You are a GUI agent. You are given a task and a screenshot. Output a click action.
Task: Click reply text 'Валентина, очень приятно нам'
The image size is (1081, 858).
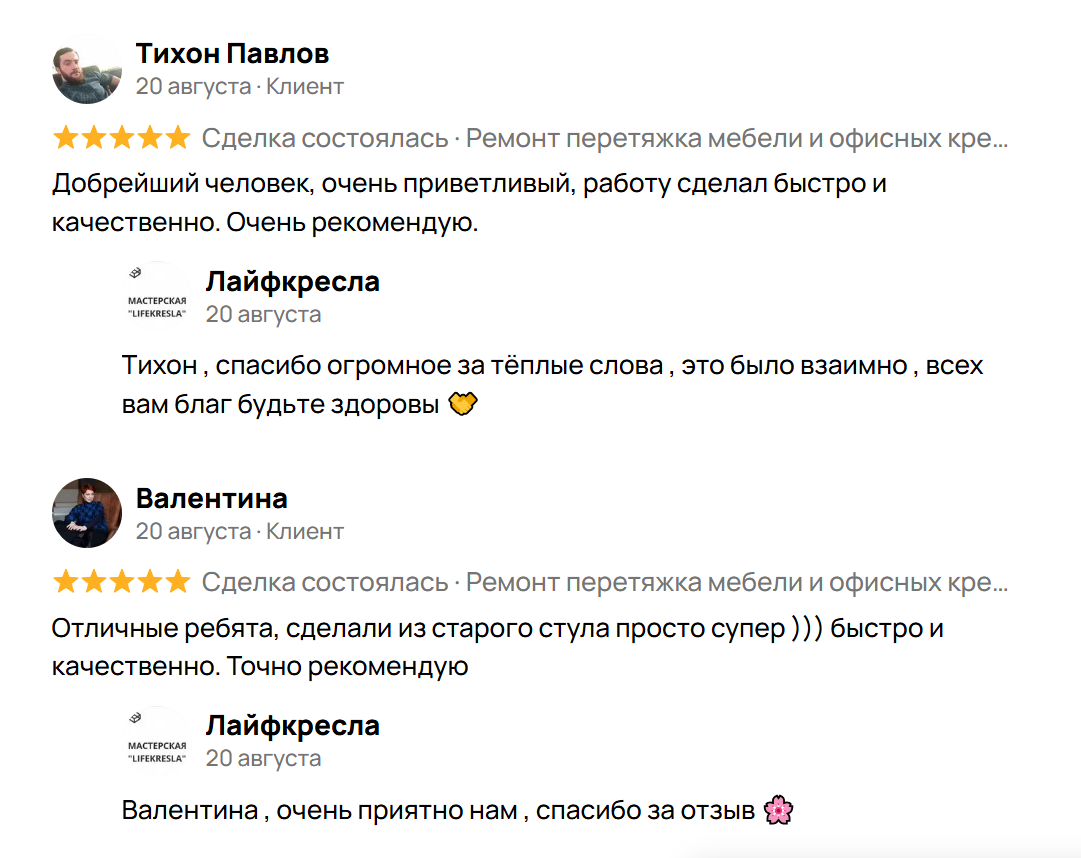[x=438, y=810]
